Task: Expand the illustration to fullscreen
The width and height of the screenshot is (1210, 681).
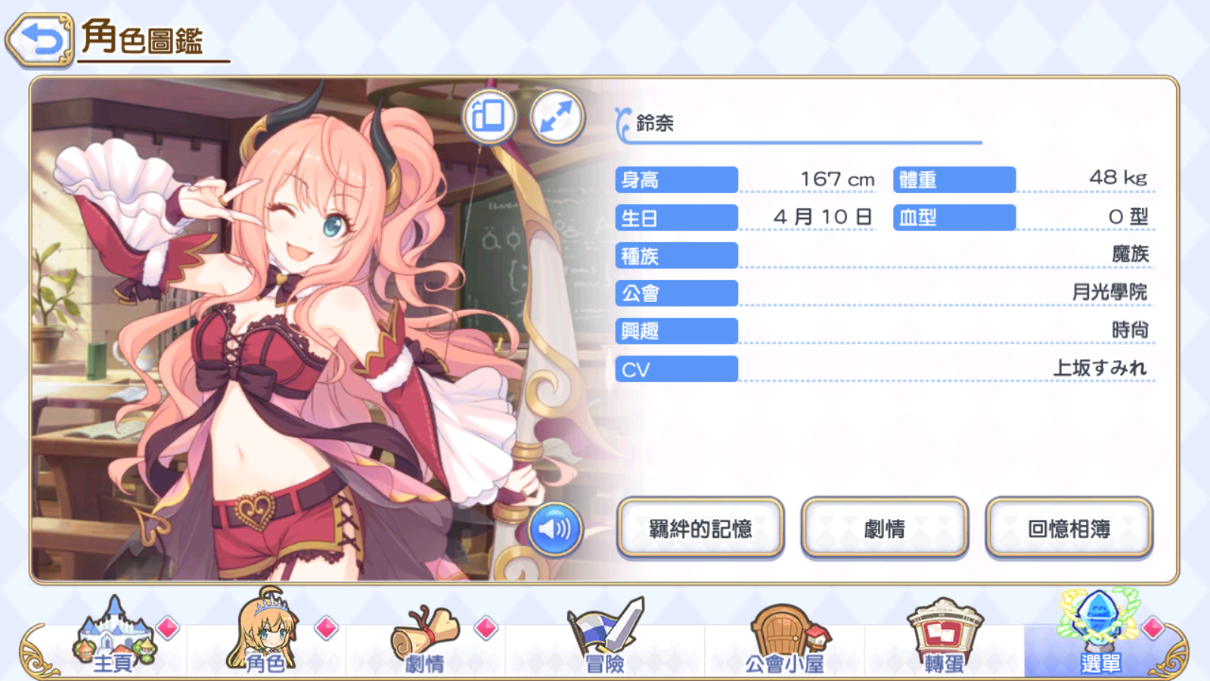Action: [x=557, y=117]
